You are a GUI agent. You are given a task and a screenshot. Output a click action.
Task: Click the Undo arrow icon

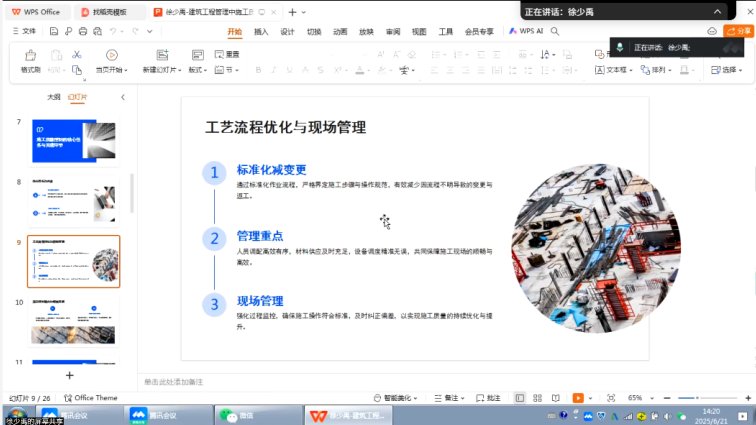pos(113,31)
